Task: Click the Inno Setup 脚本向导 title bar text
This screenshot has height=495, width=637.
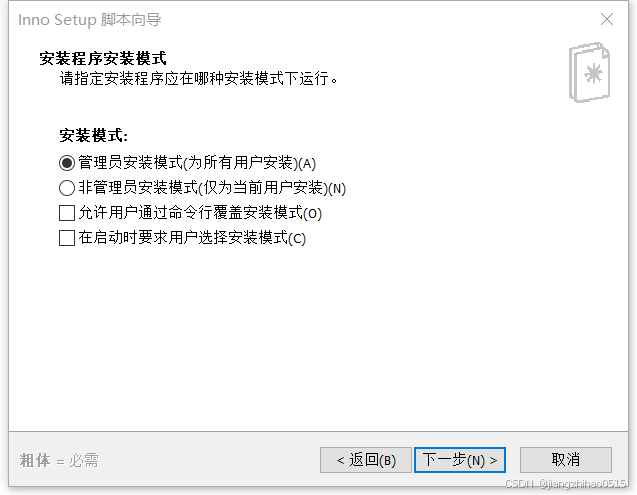Action: pyautogui.click(x=90, y=20)
